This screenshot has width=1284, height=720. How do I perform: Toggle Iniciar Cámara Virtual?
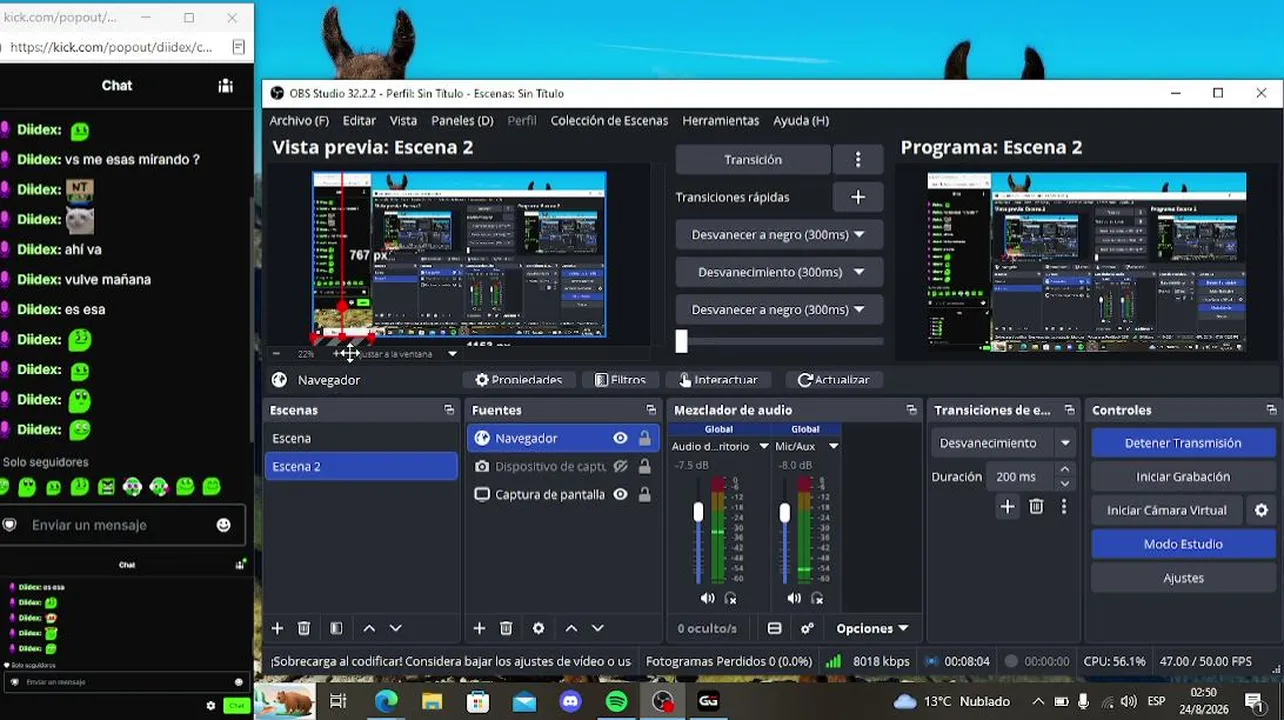click(x=1166, y=510)
